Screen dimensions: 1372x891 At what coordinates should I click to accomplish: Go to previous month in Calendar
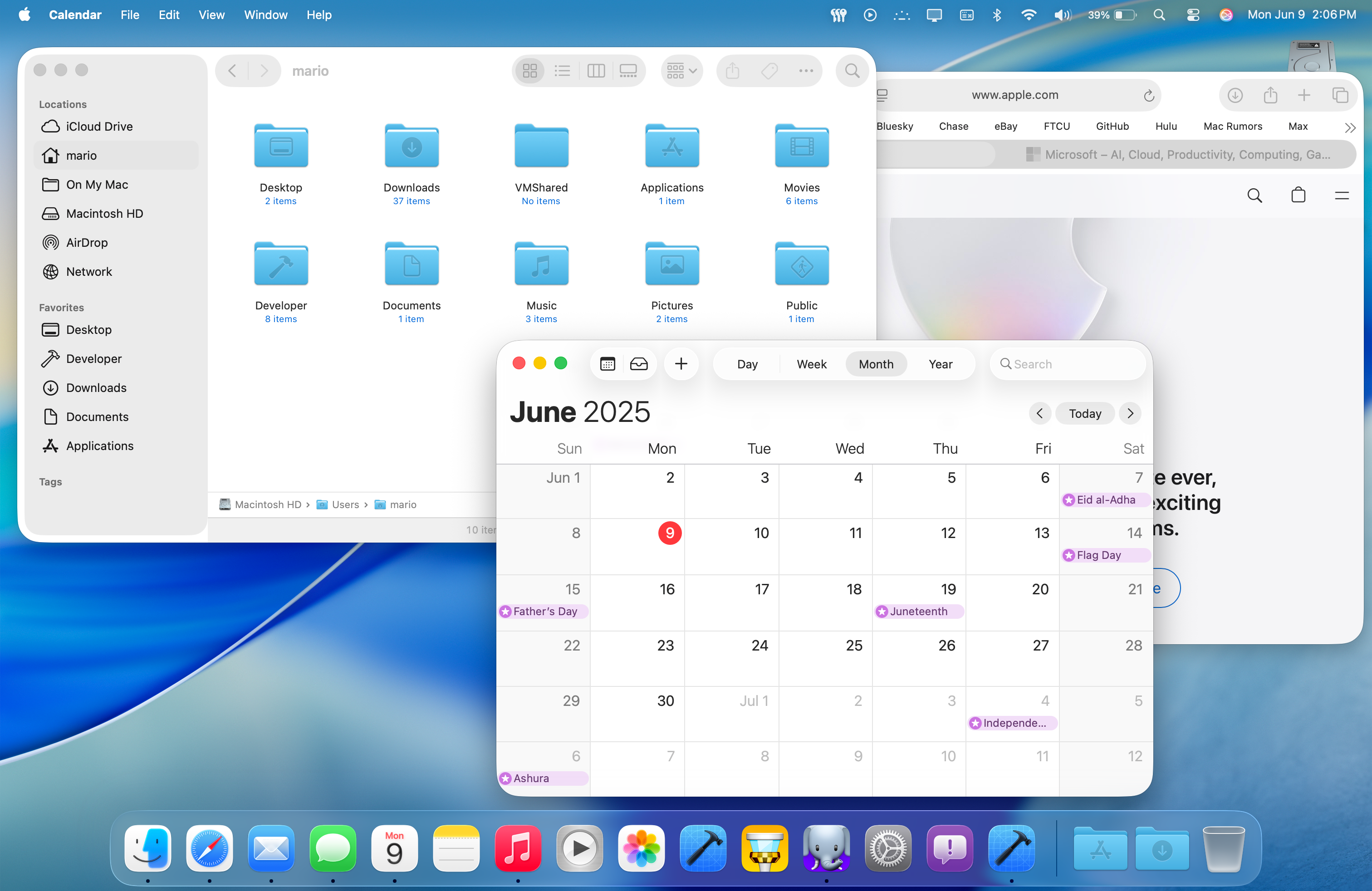[1039, 413]
